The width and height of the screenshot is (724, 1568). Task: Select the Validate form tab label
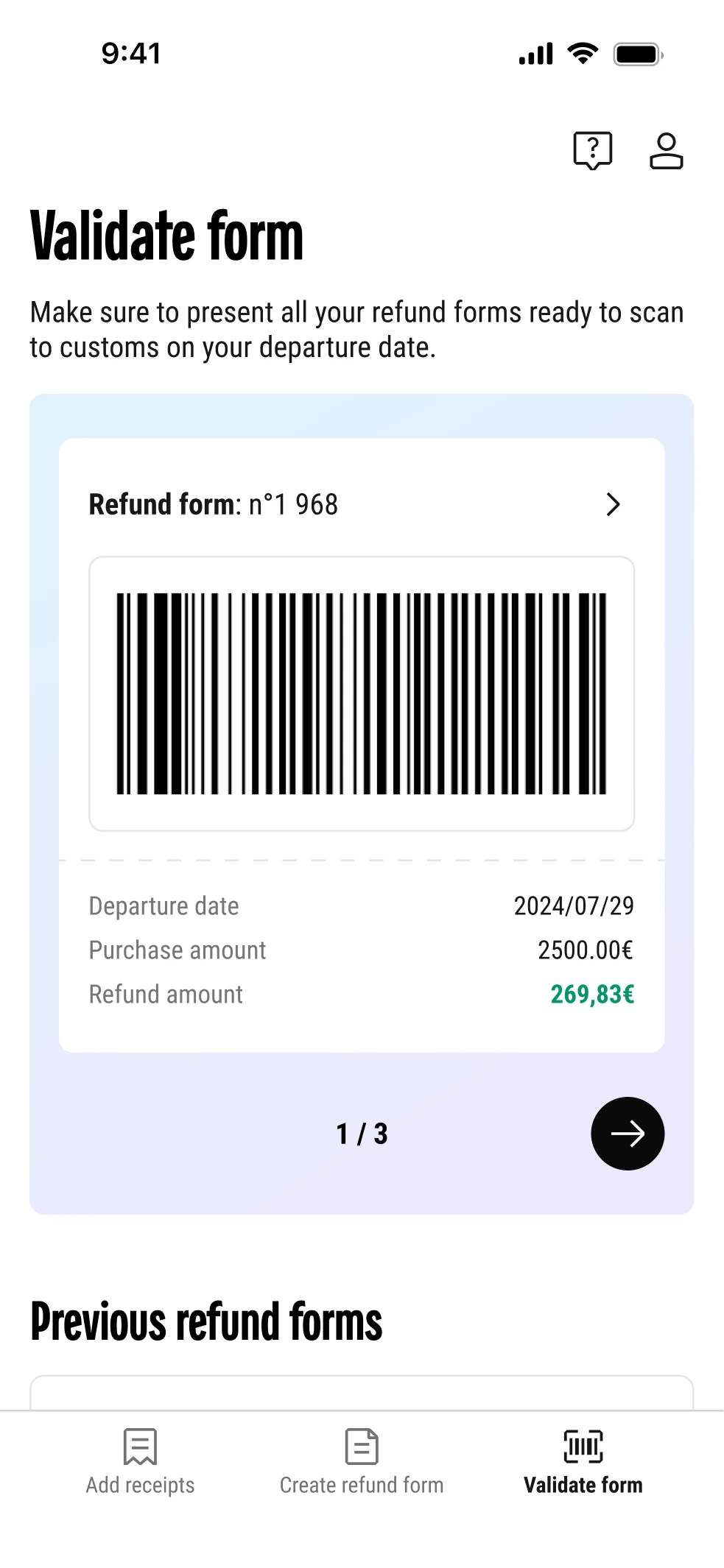(x=583, y=1485)
